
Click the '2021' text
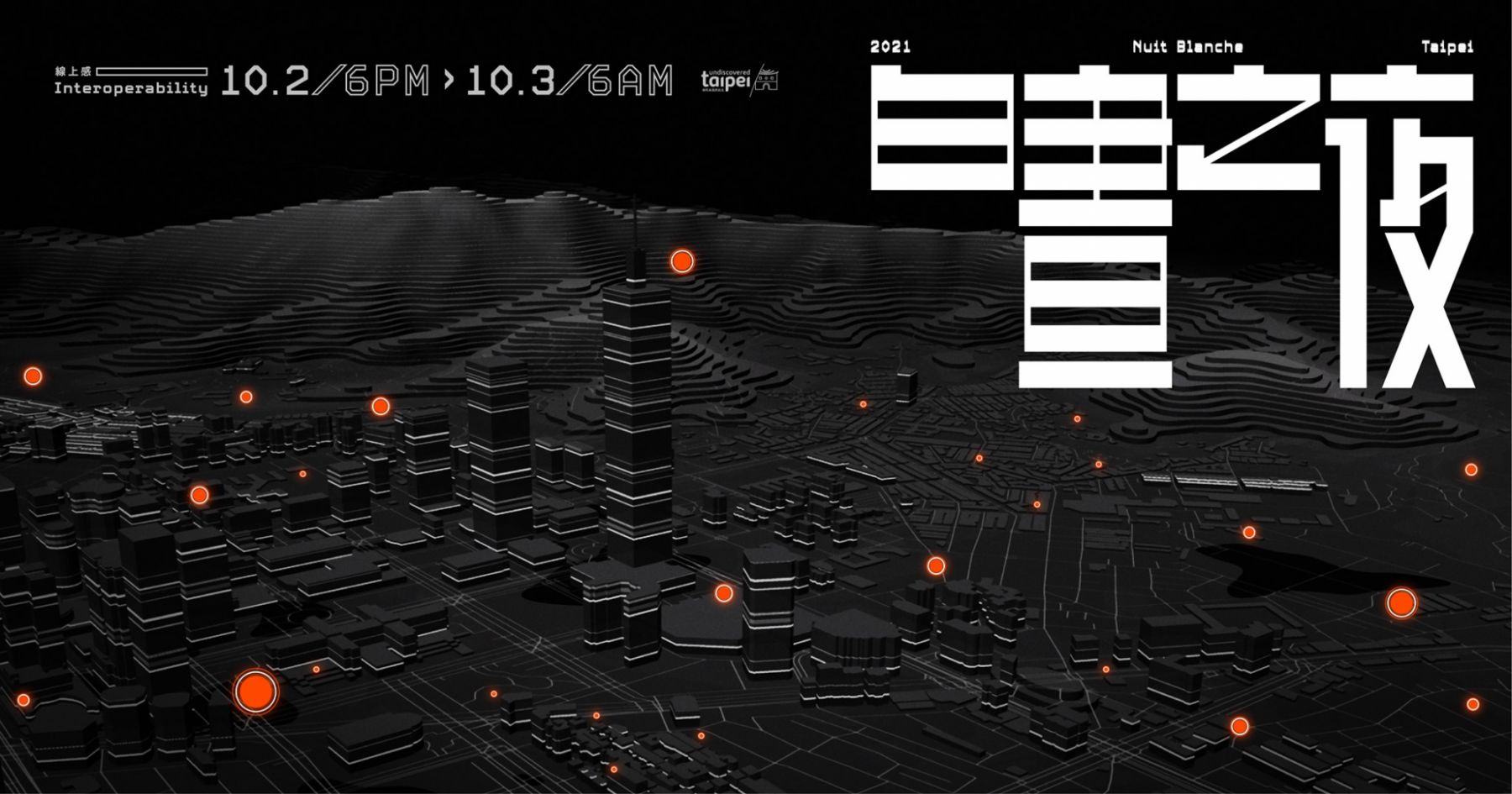tap(890, 47)
